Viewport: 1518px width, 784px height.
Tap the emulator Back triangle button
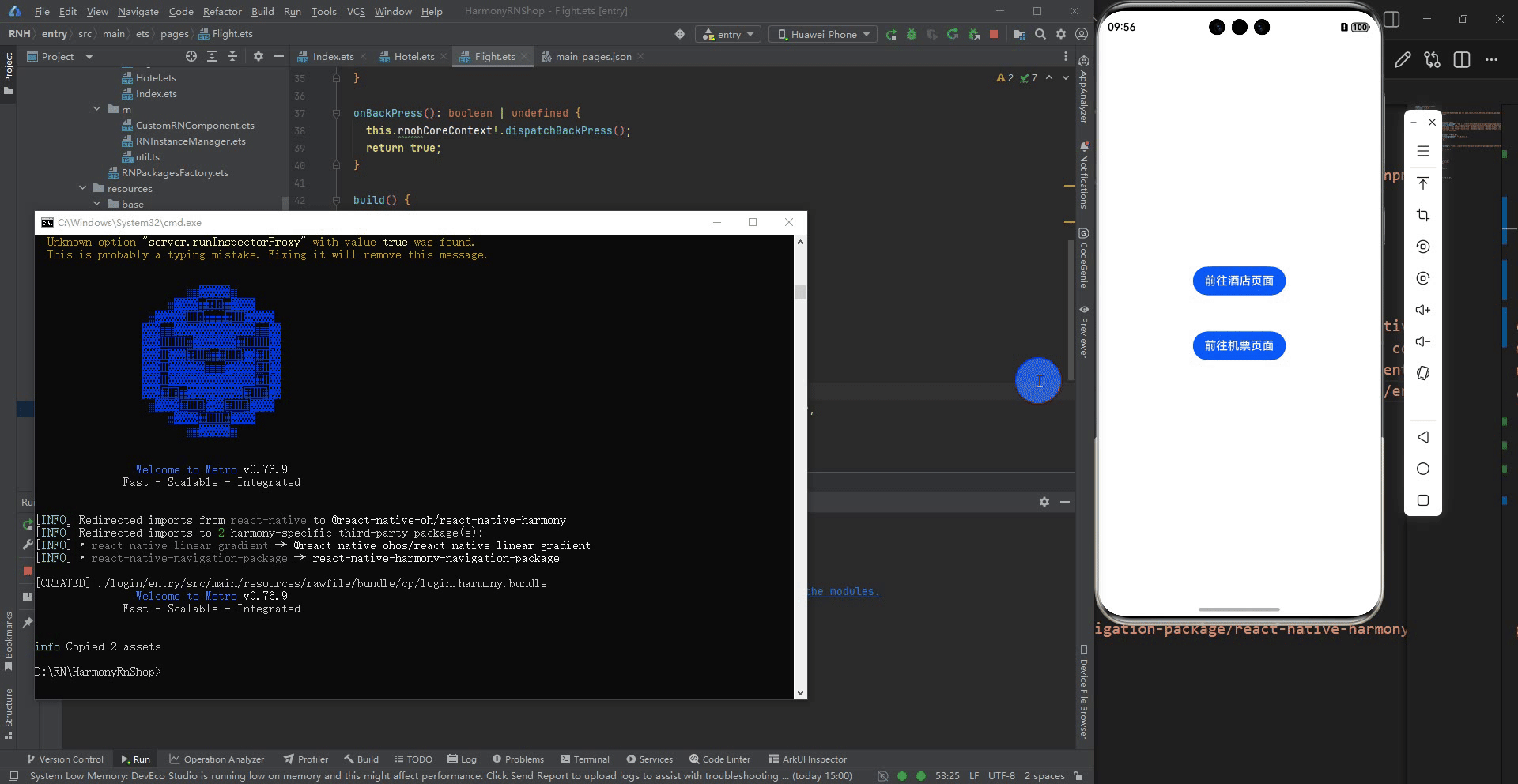1423,437
